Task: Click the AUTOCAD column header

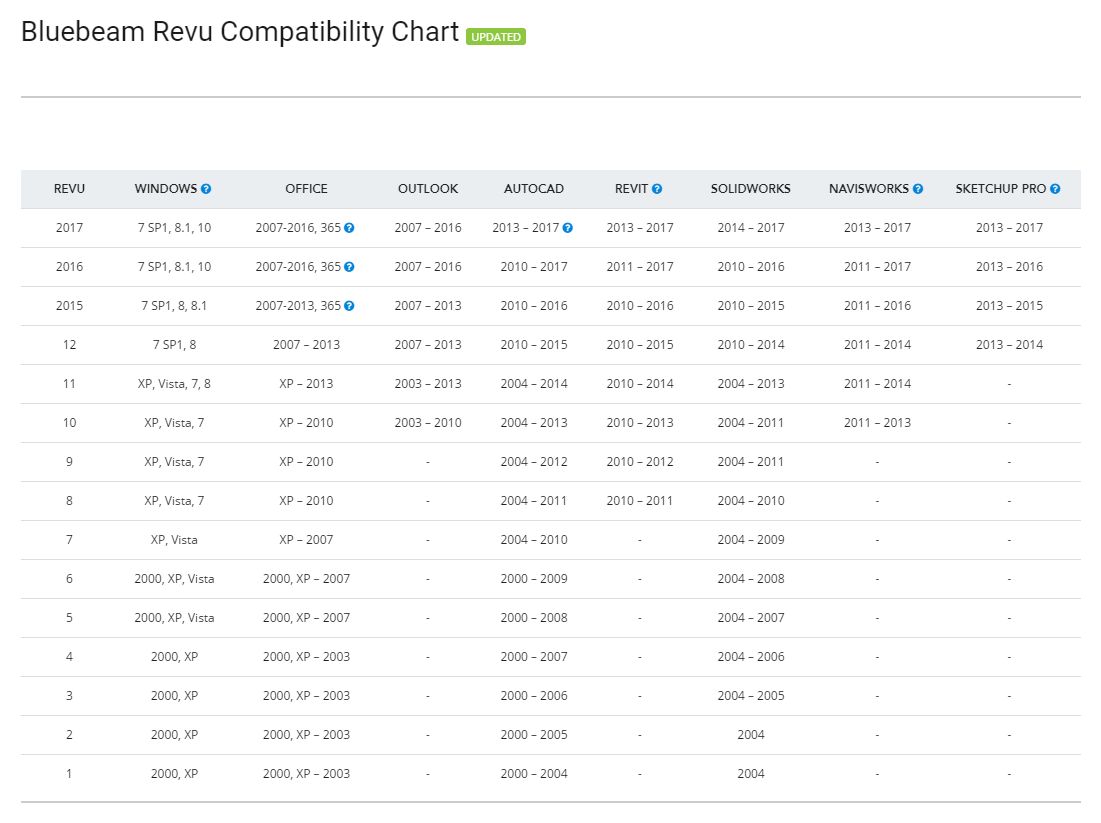Action: coord(534,189)
